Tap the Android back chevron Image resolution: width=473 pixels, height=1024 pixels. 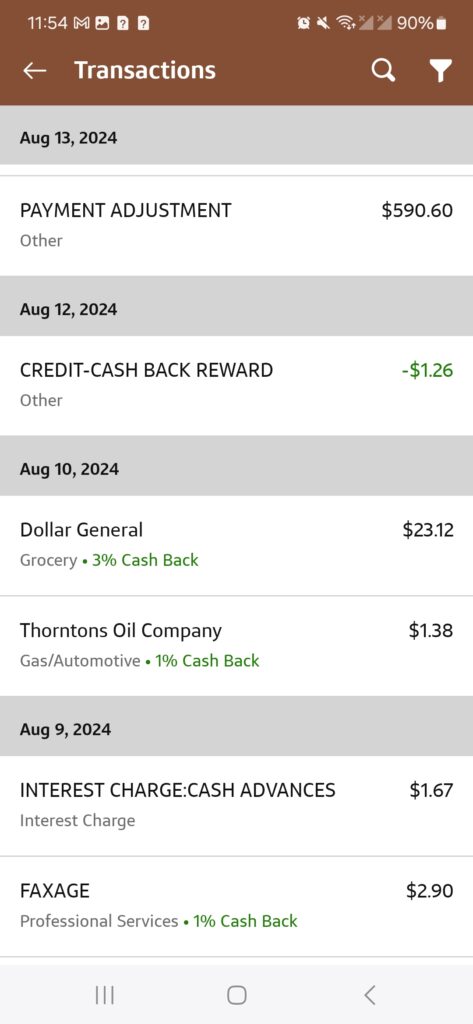(369, 995)
